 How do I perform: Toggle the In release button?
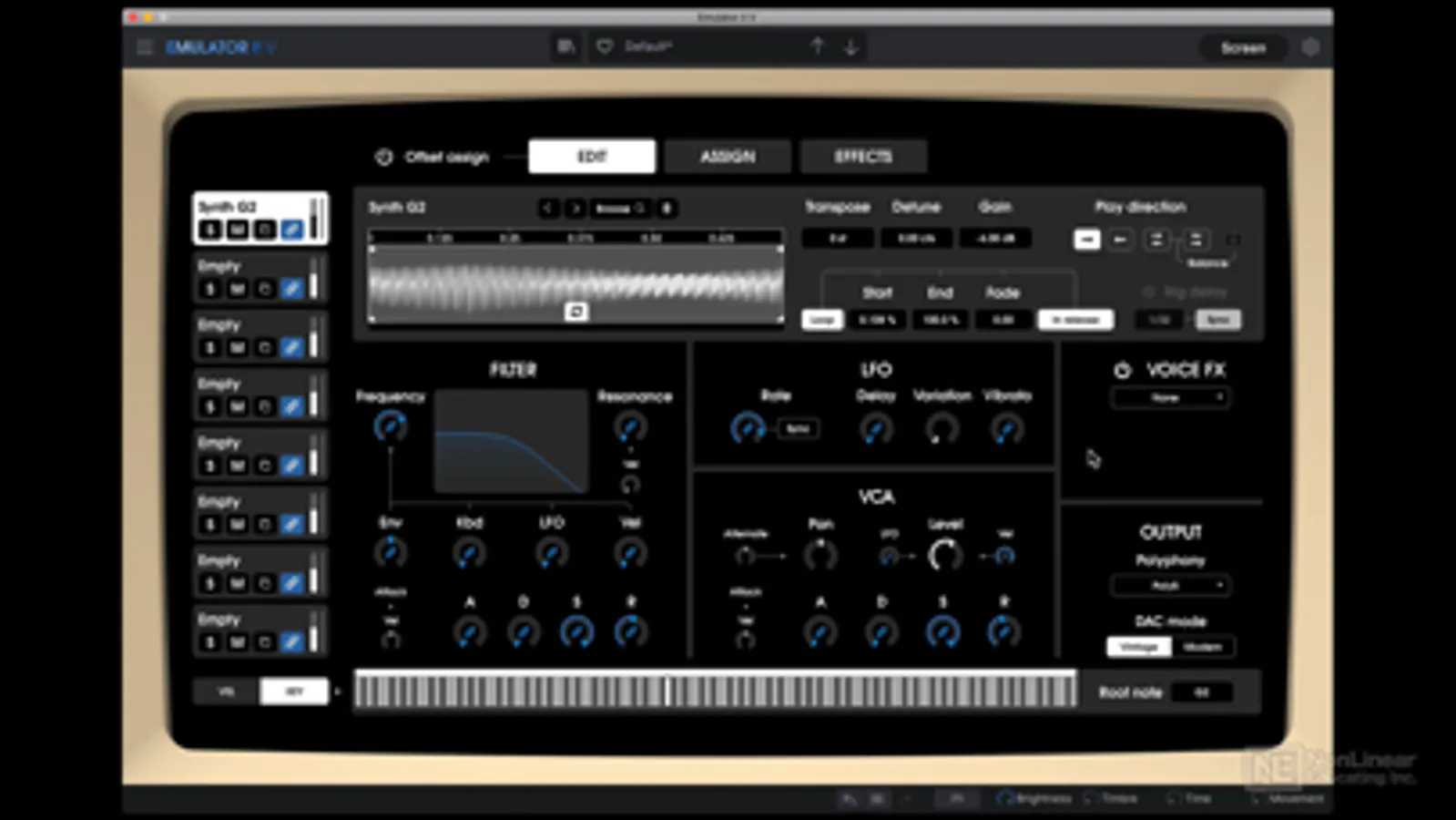coord(1075,320)
